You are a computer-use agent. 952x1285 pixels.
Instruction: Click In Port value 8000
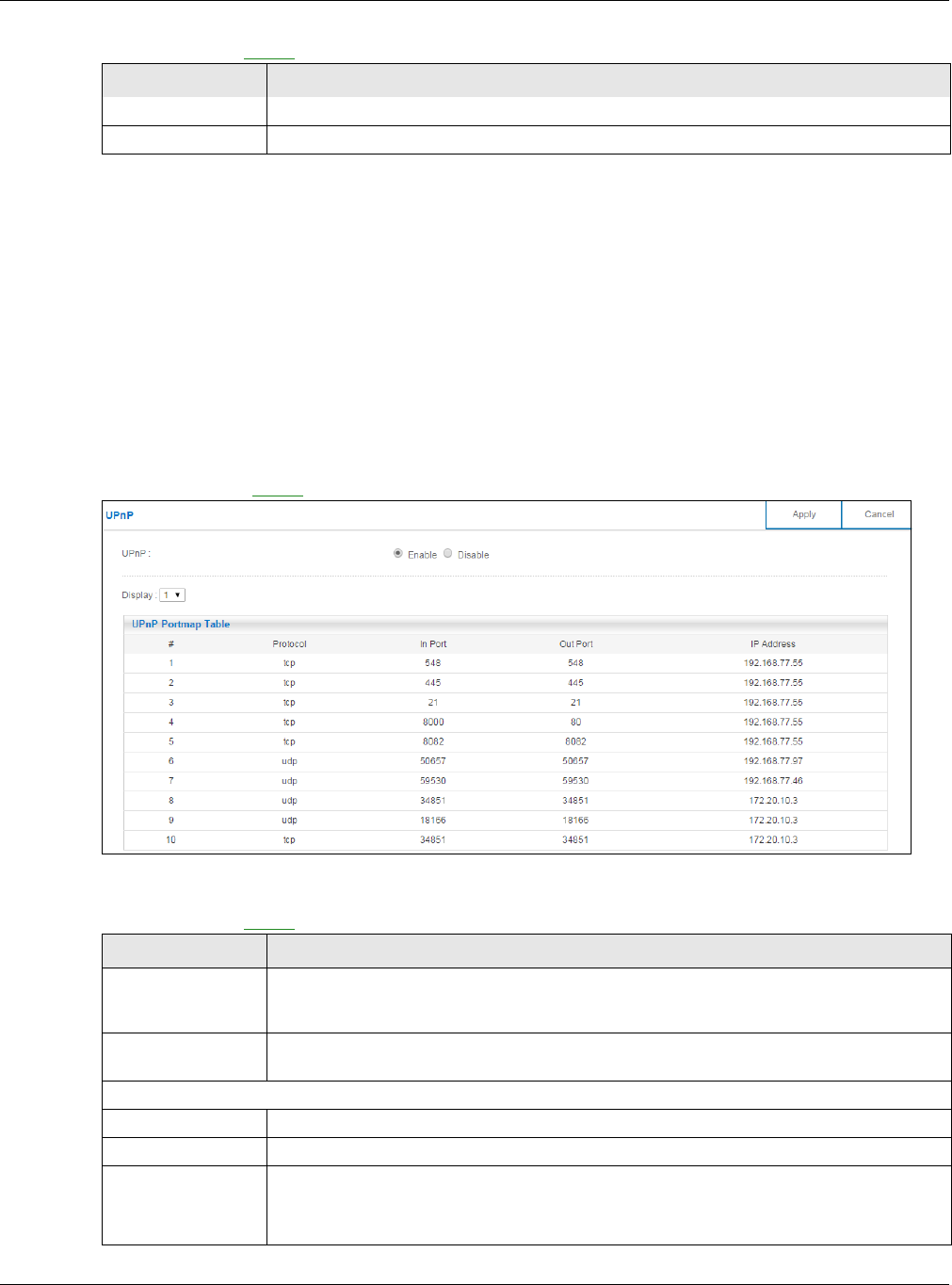click(433, 723)
